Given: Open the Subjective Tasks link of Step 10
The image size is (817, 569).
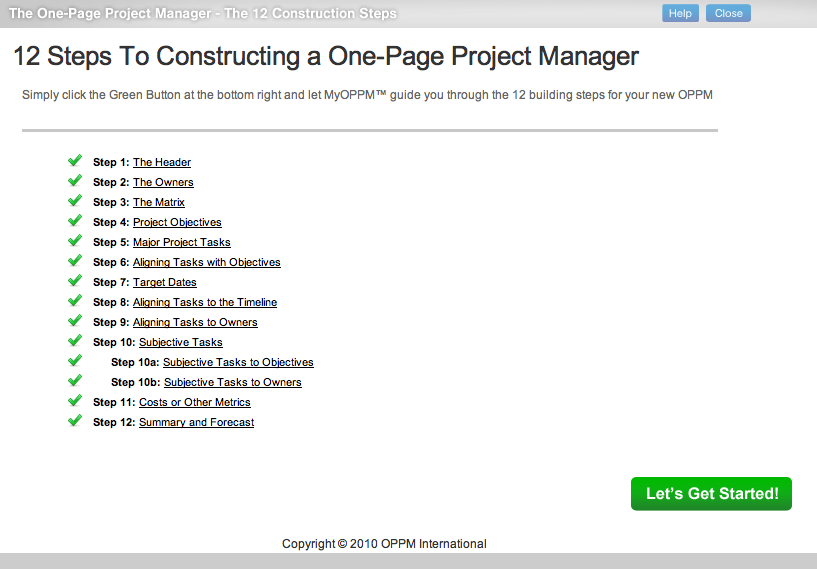Looking at the screenshot, I should coord(181,342).
